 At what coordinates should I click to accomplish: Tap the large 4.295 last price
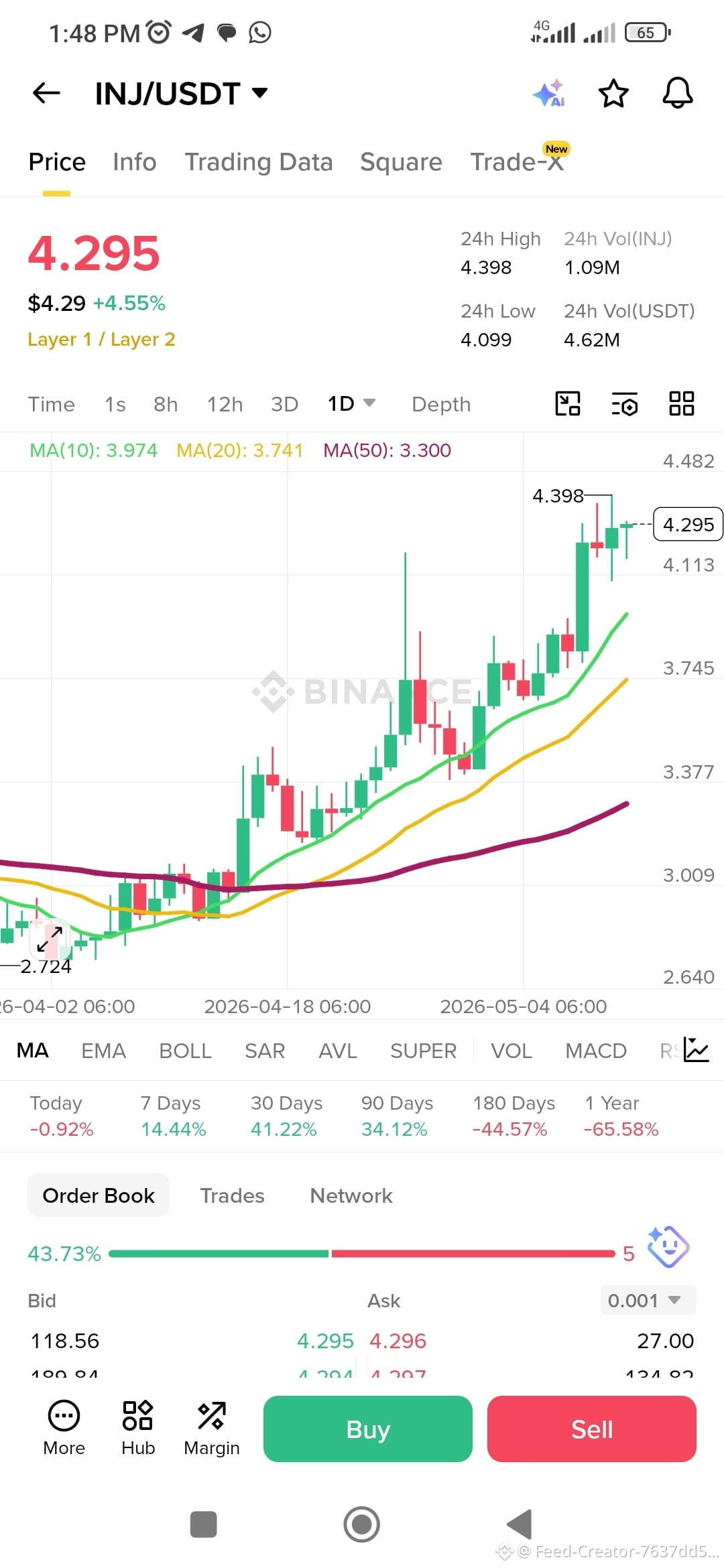click(94, 253)
